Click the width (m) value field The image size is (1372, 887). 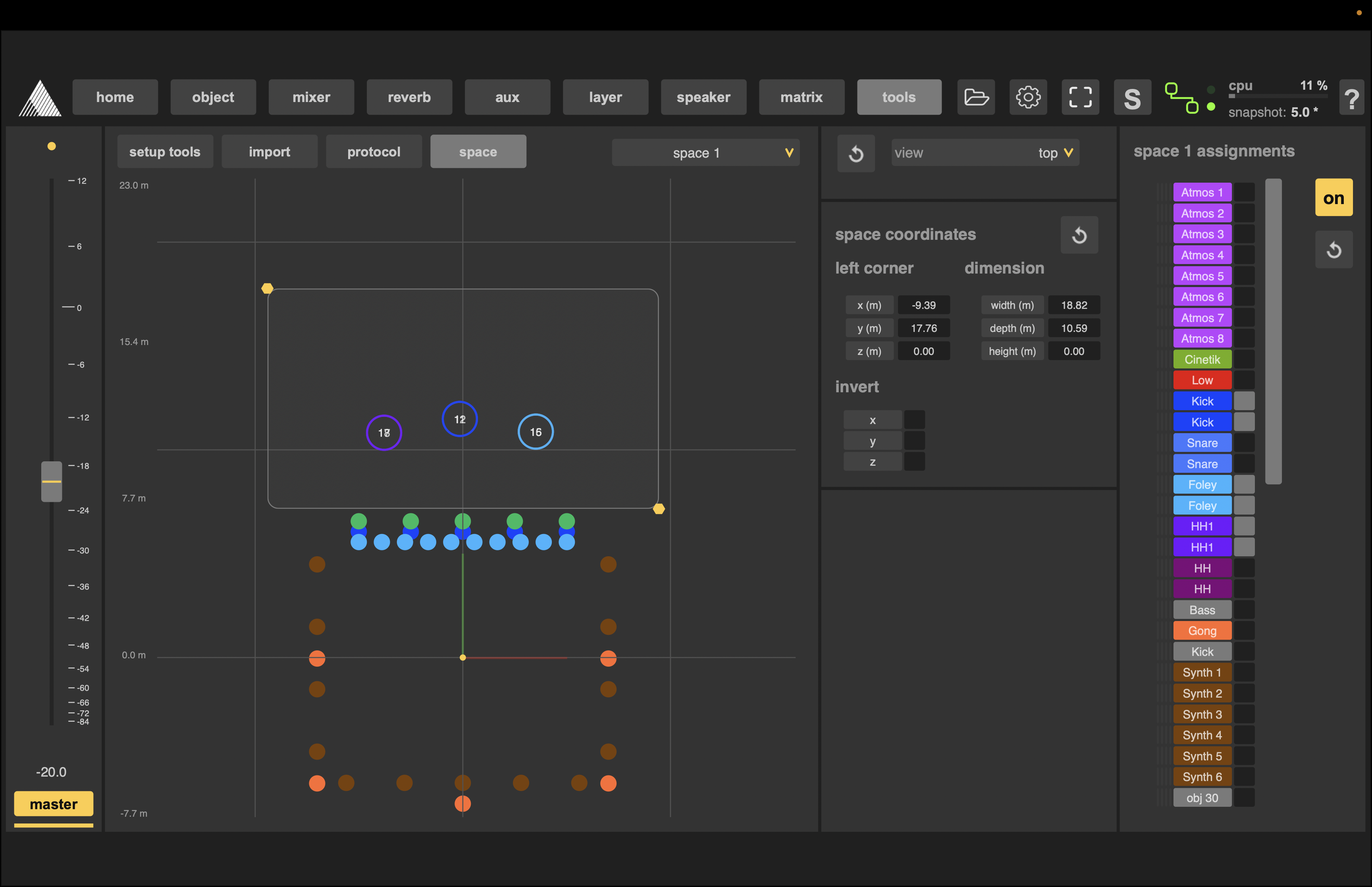click(x=1074, y=305)
